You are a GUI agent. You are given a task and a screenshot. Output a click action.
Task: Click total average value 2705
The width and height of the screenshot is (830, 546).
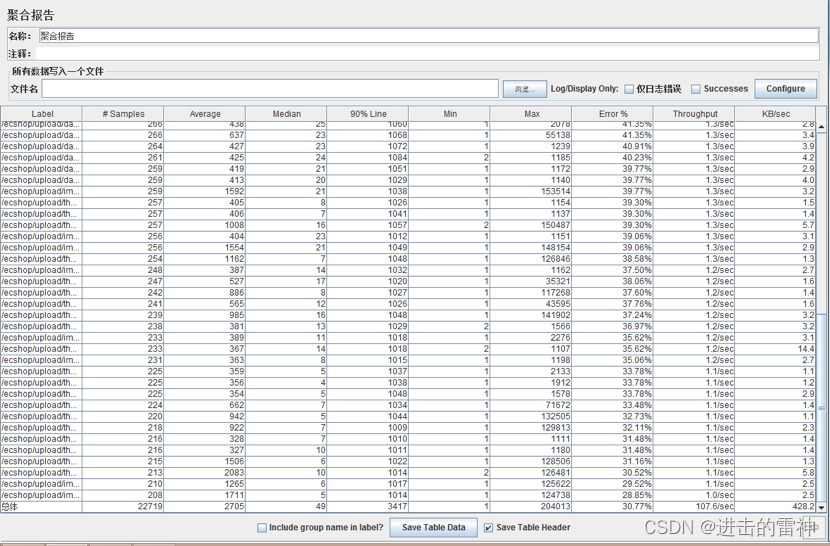[234, 507]
